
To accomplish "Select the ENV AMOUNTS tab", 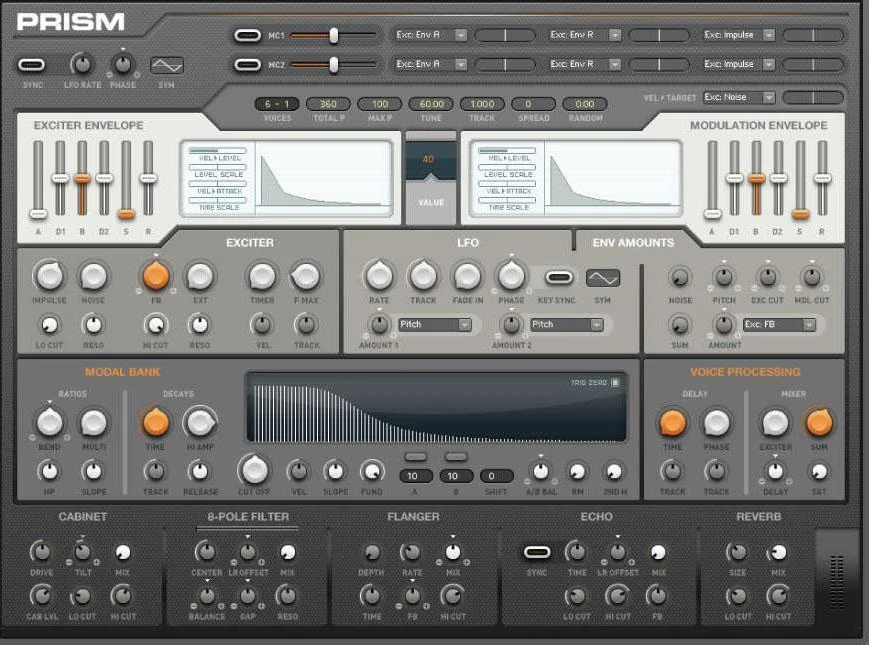I will click(x=633, y=243).
